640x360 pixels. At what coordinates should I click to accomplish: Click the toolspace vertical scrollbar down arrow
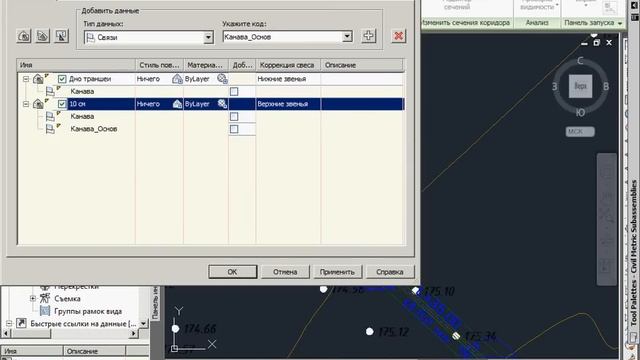click(x=143, y=323)
